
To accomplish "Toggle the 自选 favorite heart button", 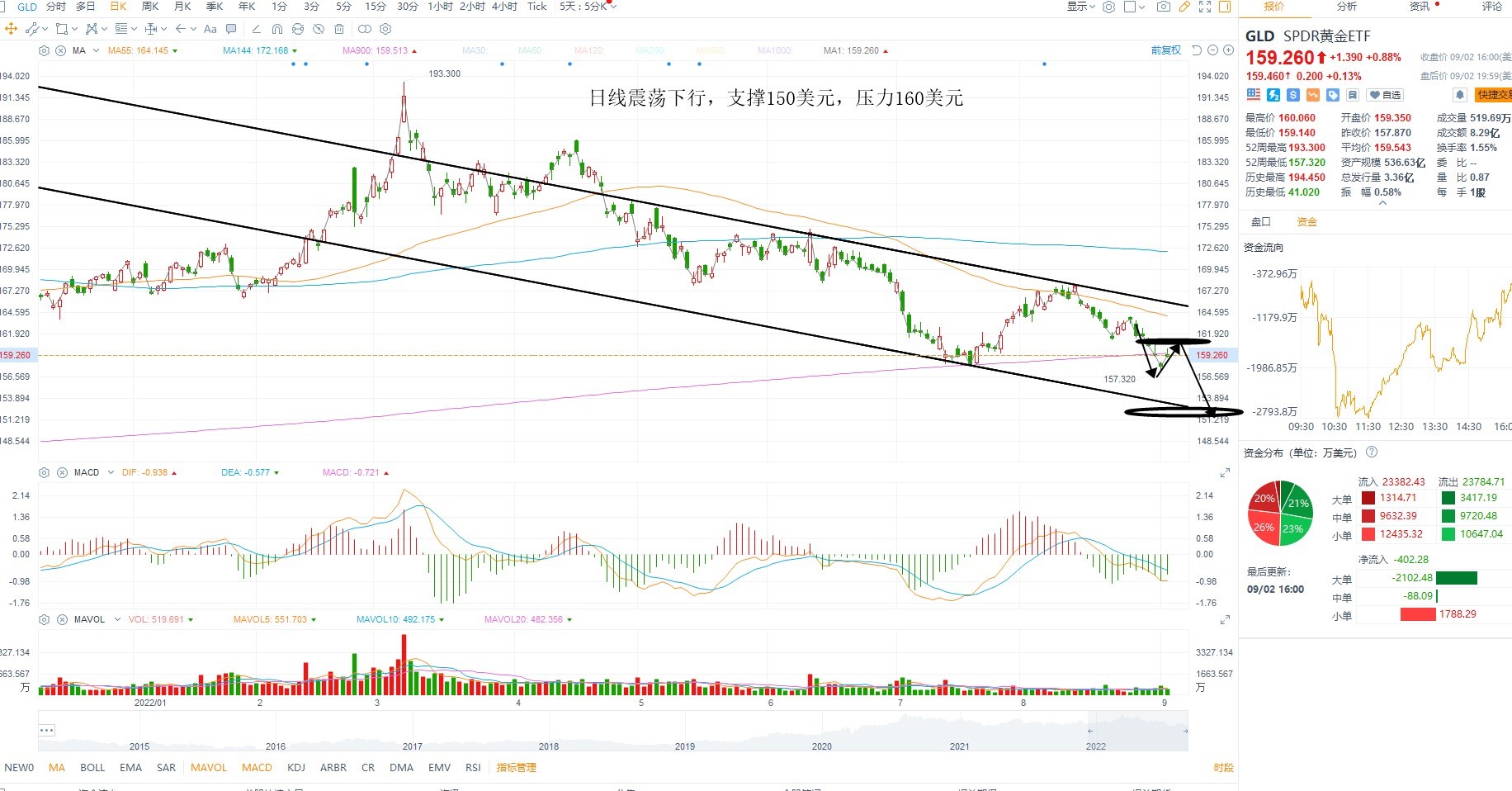I will [1385, 95].
